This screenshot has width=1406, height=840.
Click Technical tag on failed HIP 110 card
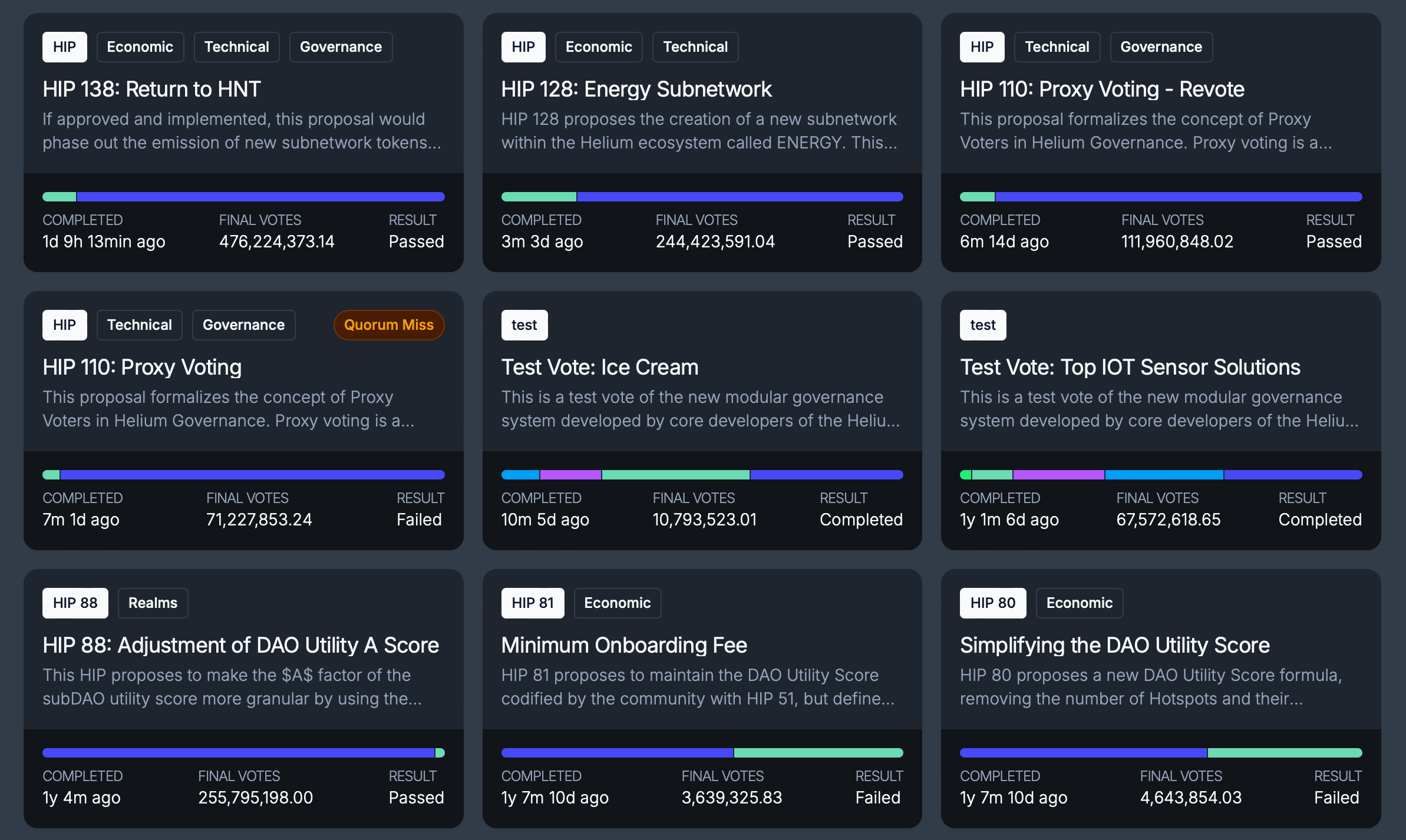point(140,325)
